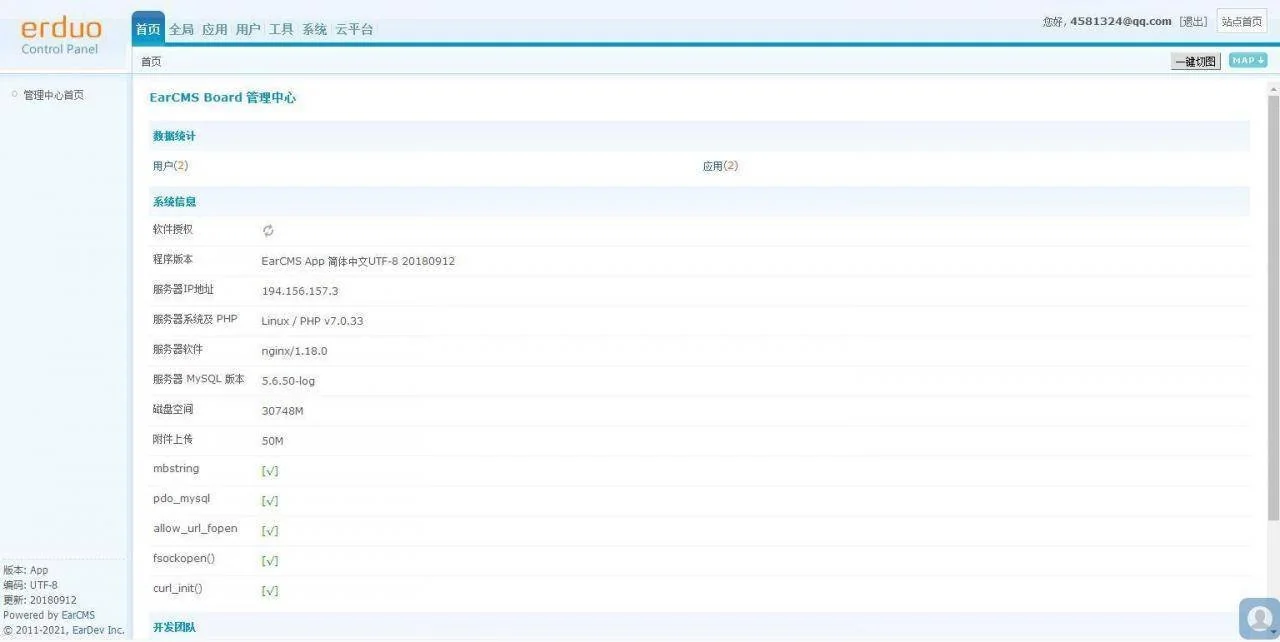Select the 用户 menu tab
This screenshot has width=1280, height=642.
point(248,30)
